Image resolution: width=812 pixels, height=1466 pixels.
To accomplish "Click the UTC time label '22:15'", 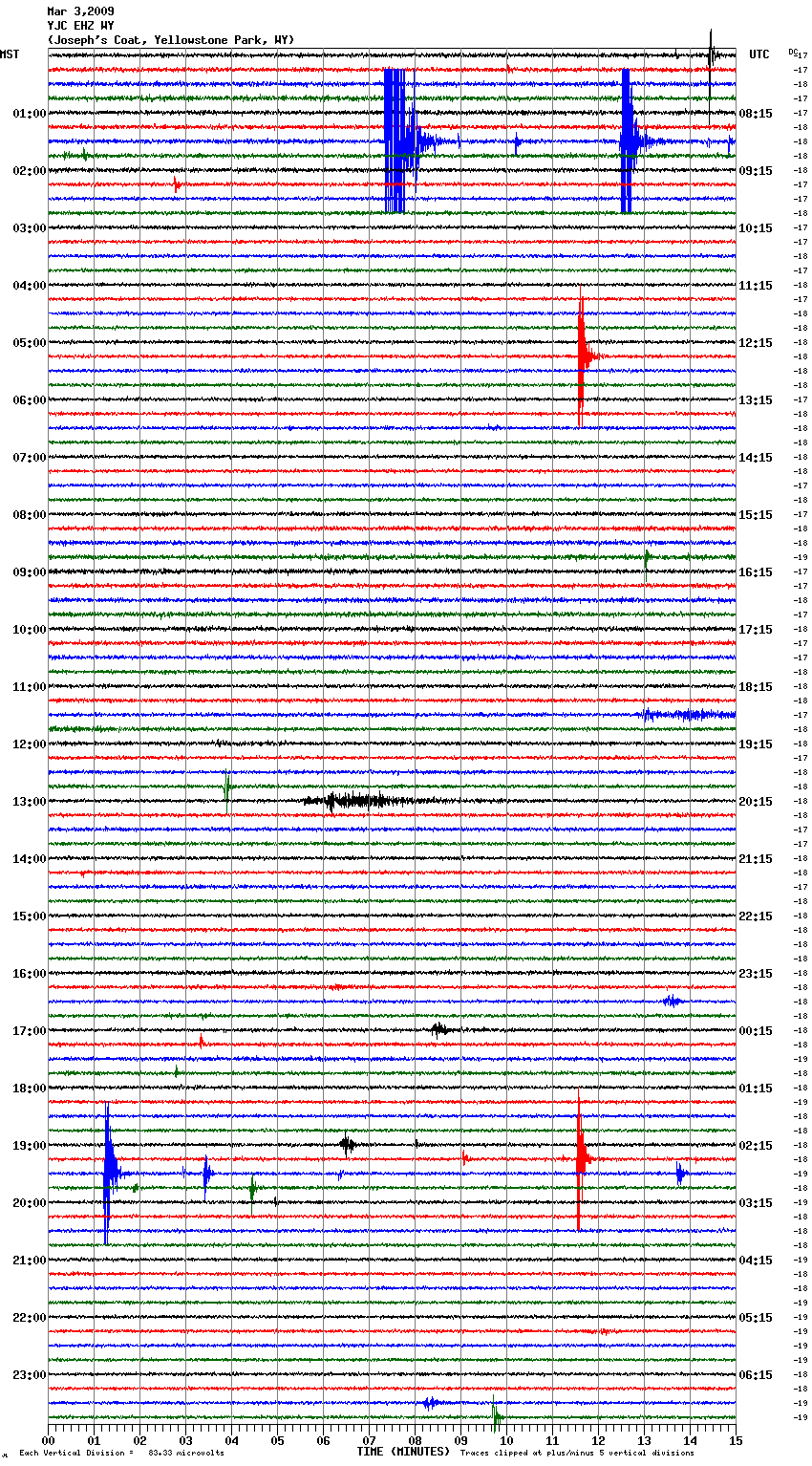I will pos(756,916).
